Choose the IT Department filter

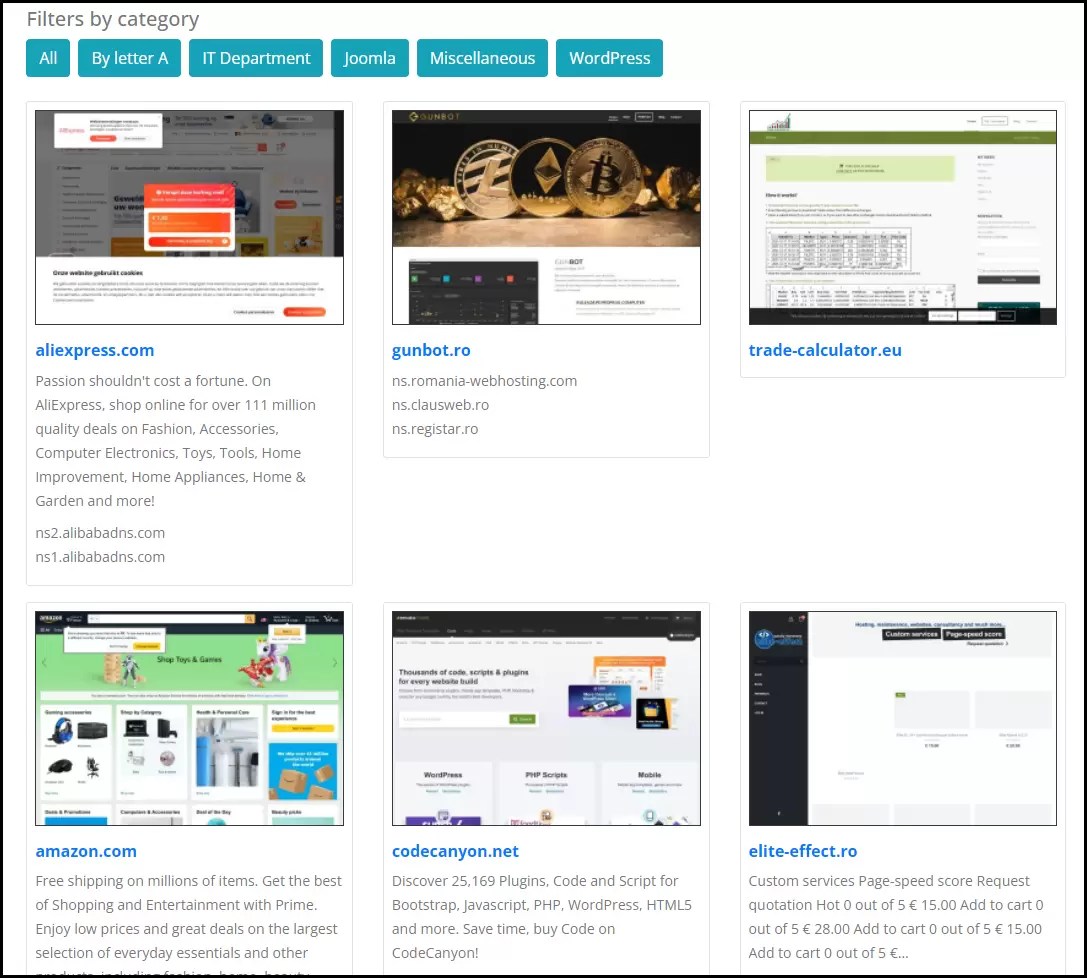pos(256,58)
